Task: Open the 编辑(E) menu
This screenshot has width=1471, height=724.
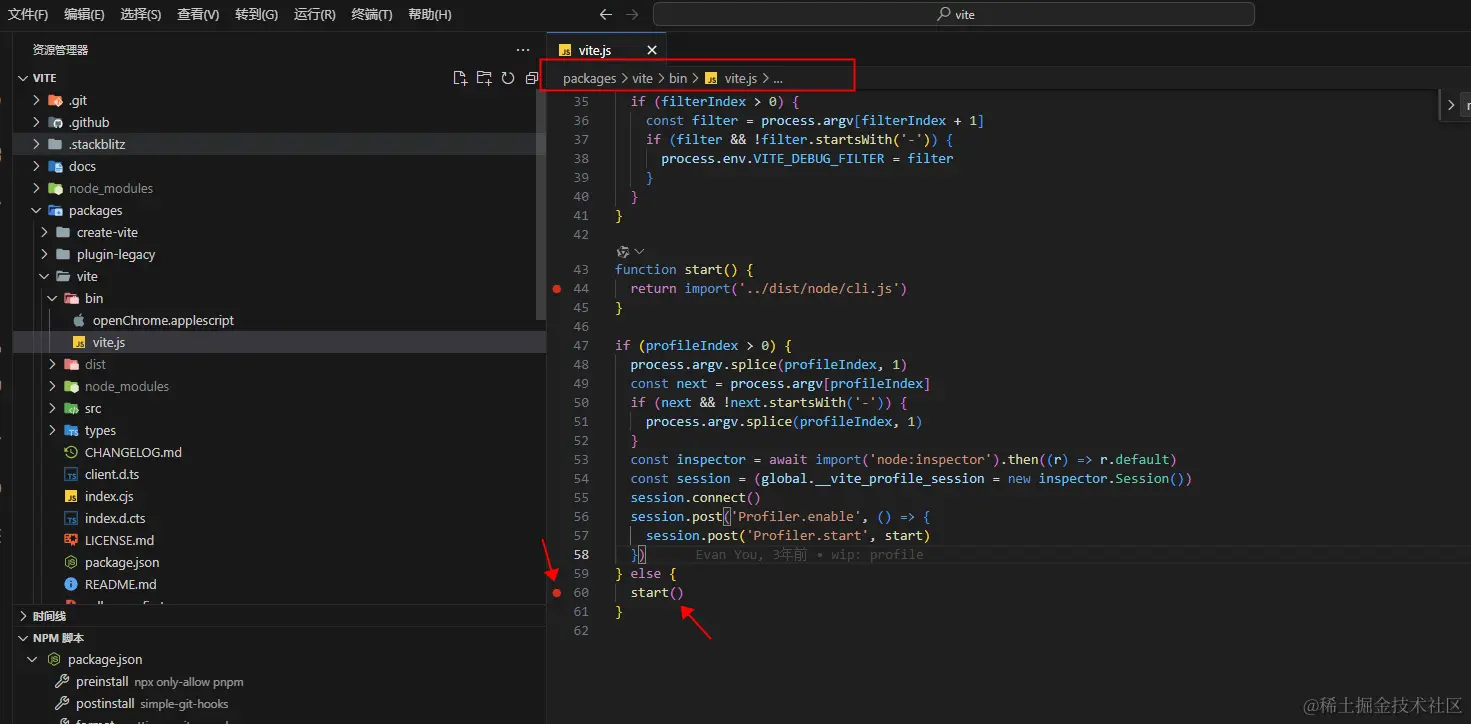Action: click(84, 15)
